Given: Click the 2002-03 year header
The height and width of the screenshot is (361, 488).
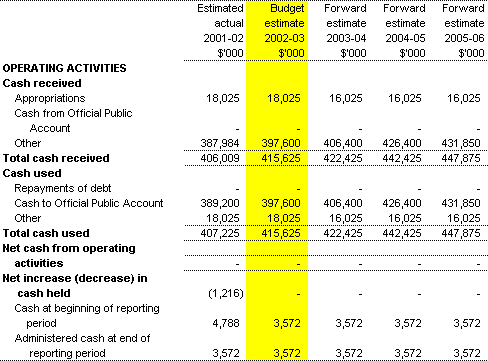Looking at the screenshot, I should click(x=284, y=38).
